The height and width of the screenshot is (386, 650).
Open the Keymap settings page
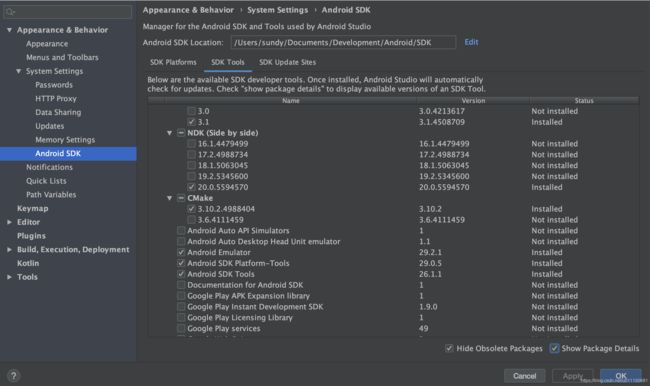32,209
